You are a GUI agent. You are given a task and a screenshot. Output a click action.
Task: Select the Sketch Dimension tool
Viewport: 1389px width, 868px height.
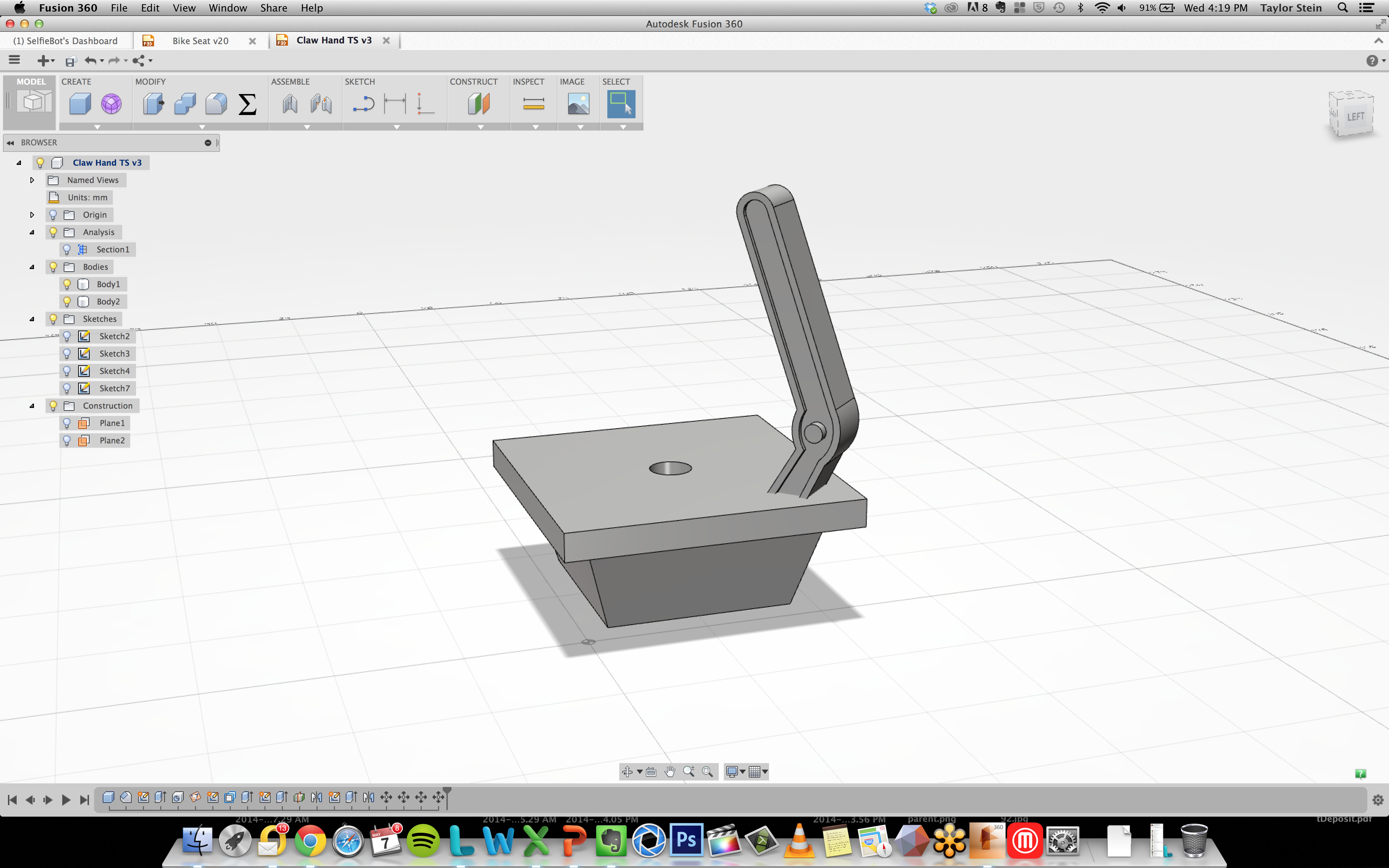coord(395,104)
